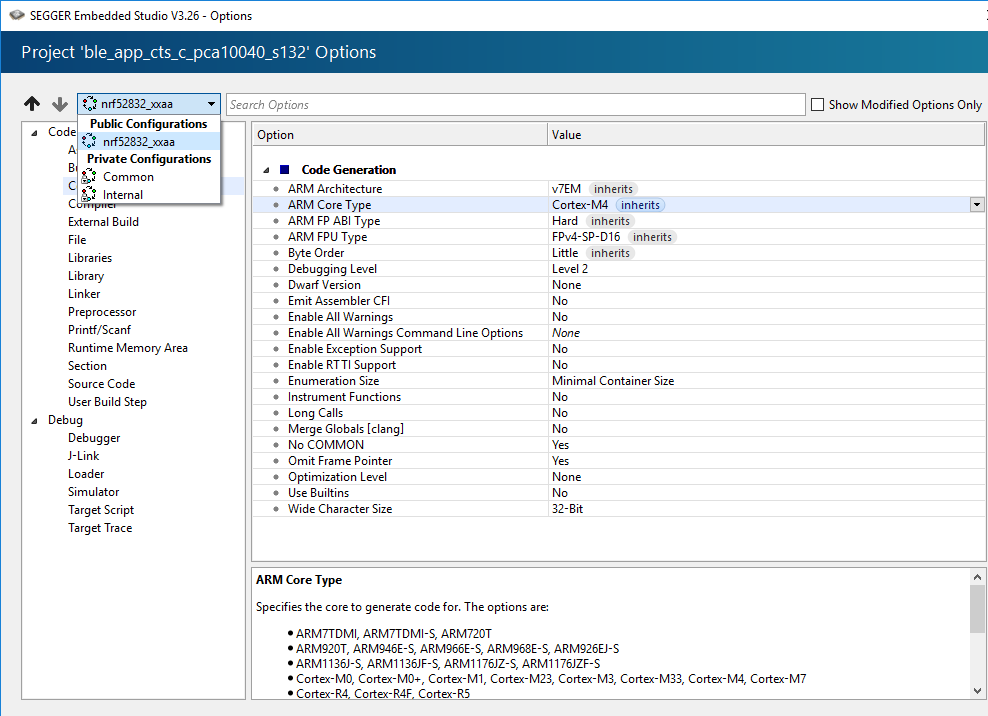Select Library in the options tree
Image resolution: width=988 pixels, height=716 pixels.
(x=86, y=276)
